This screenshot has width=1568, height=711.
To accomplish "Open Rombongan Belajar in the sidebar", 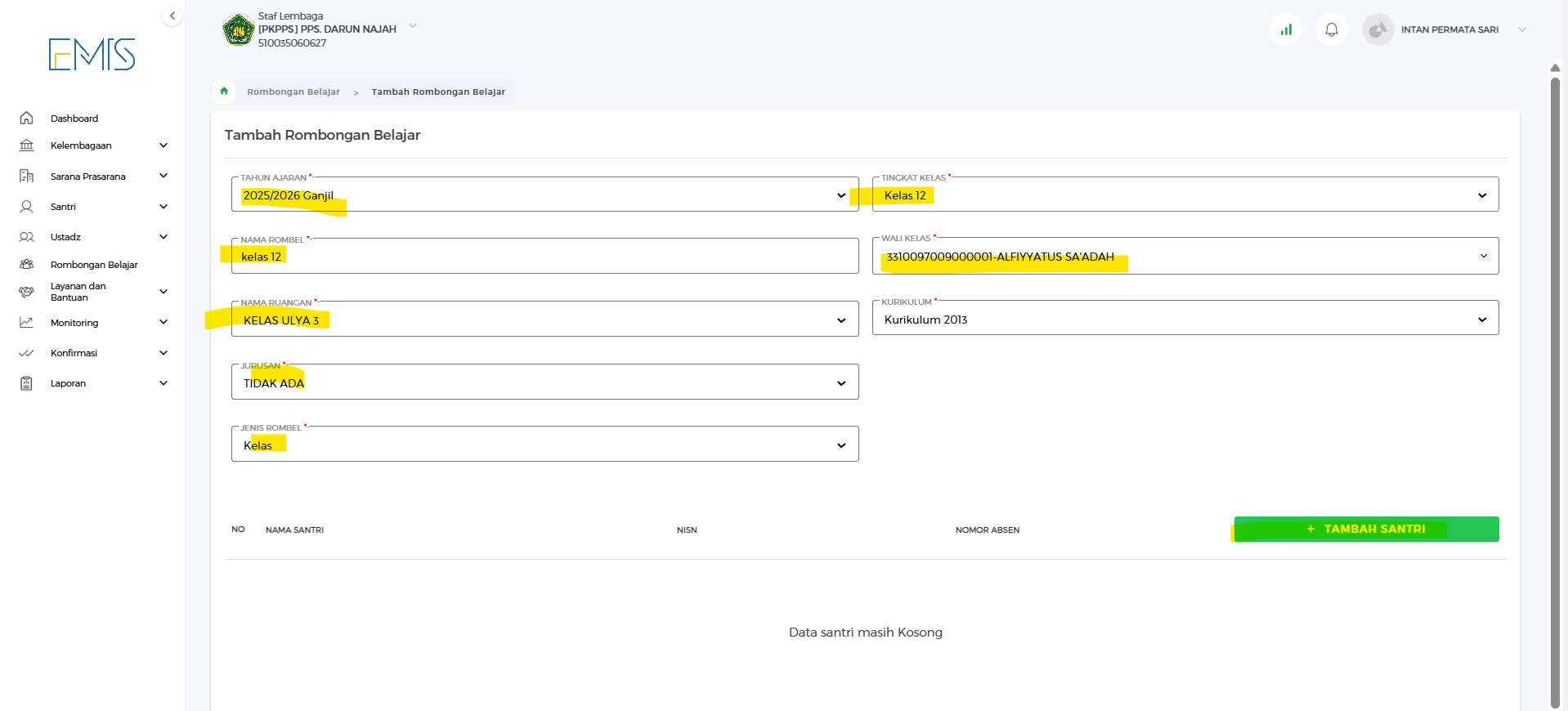I will pos(93,265).
